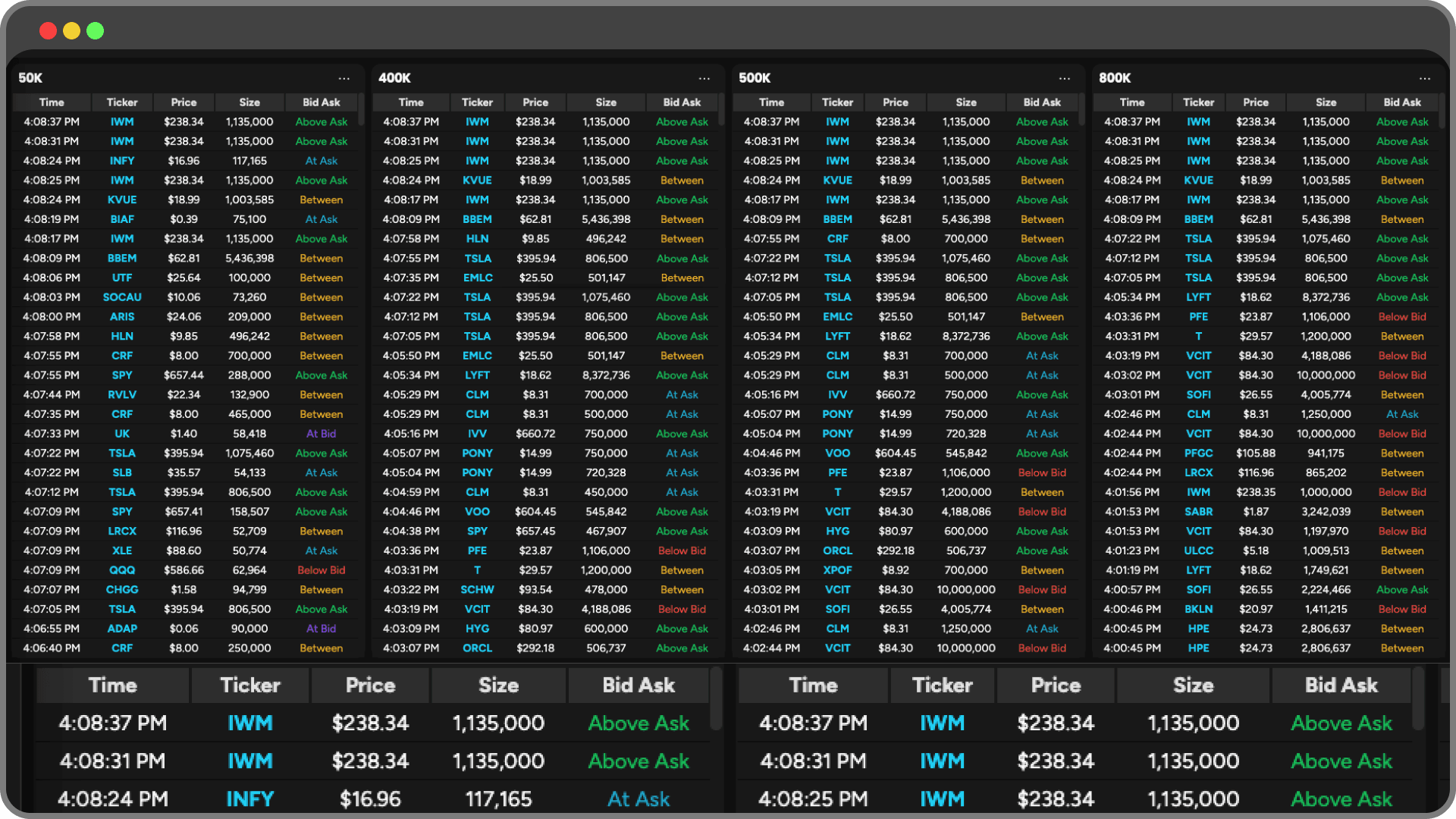Select SOCAU ticker in 50K panel

point(122,297)
